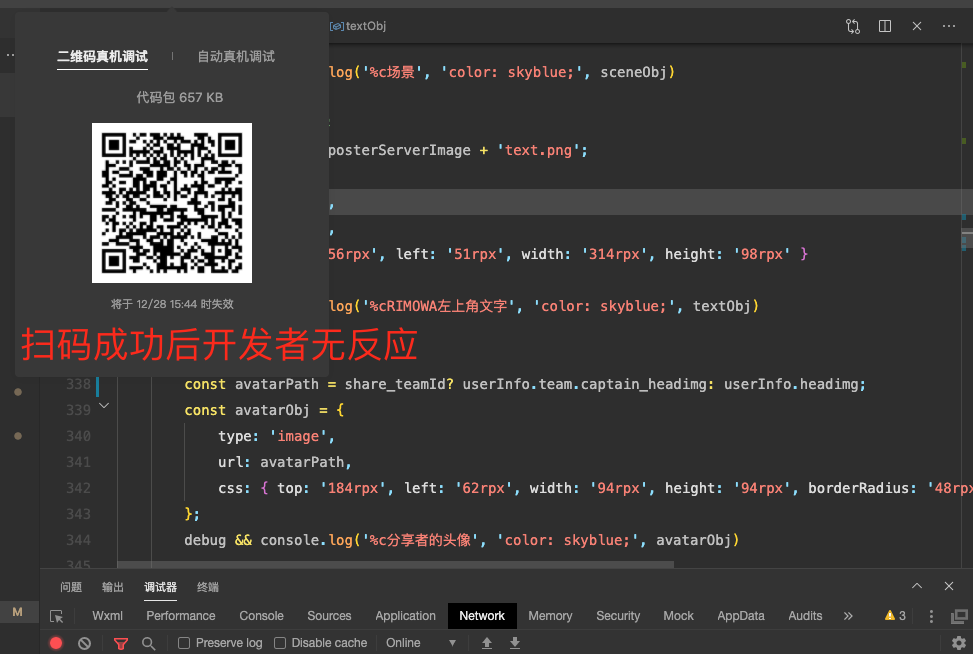Switch to the 自动真机调试 tab
Image resolution: width=973 pixels, height=654 pixels.
[x=236, y=56]
